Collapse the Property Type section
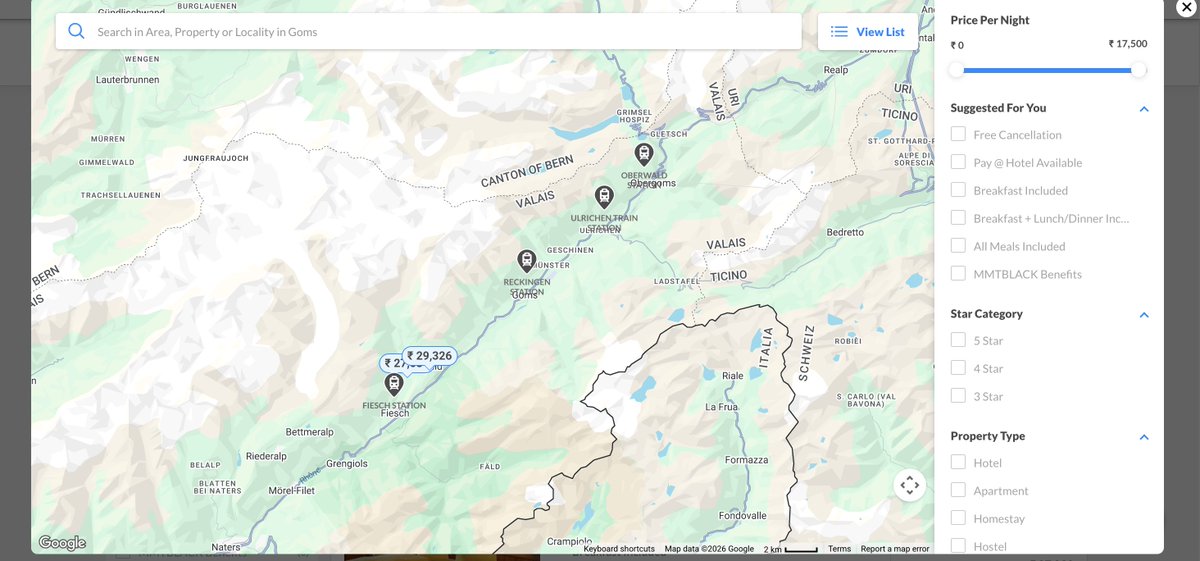This screenshot has width=1200, height=561. (1144, 437)
